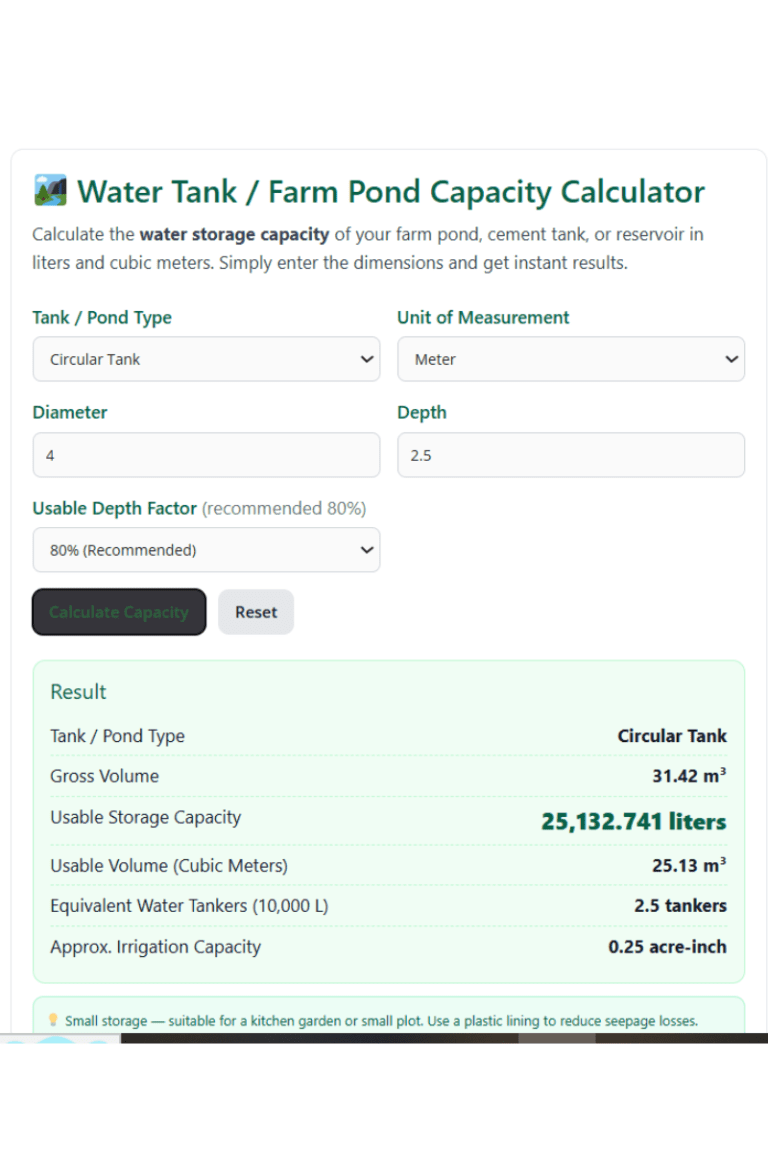Click the 'Tank / Pond Type' result row label

pyautogui.click(x=117, y=736)
